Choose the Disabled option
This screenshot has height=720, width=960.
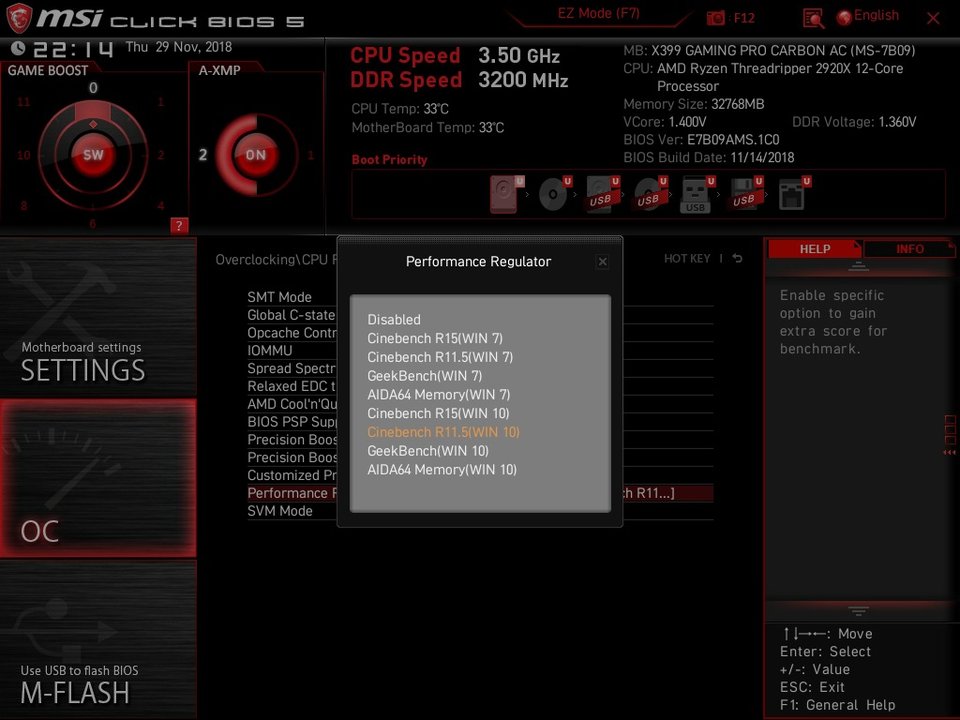tap(394, 320)
